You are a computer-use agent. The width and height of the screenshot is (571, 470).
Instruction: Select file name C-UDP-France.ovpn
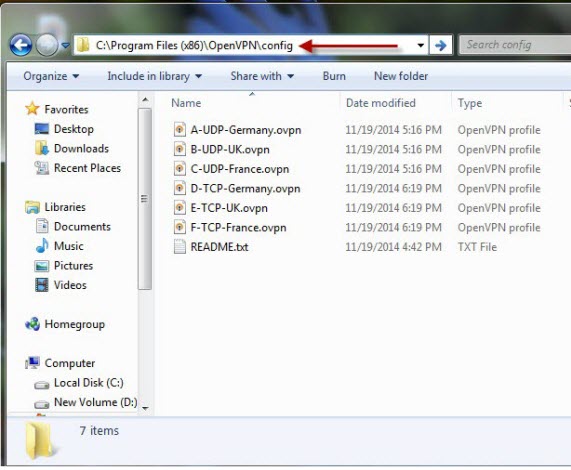pyautogui.click(x=240, y=169)
